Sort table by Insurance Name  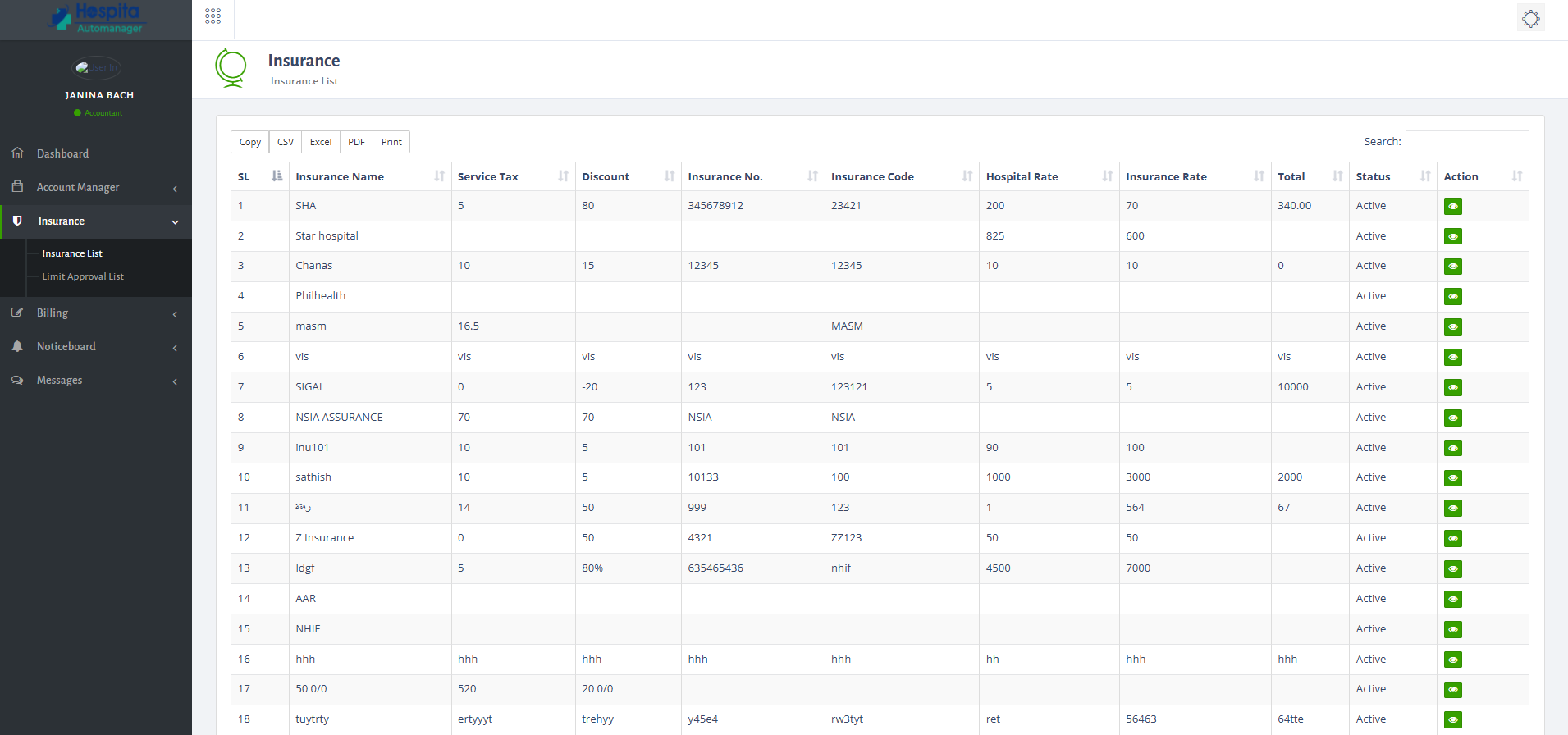(370, 176)
